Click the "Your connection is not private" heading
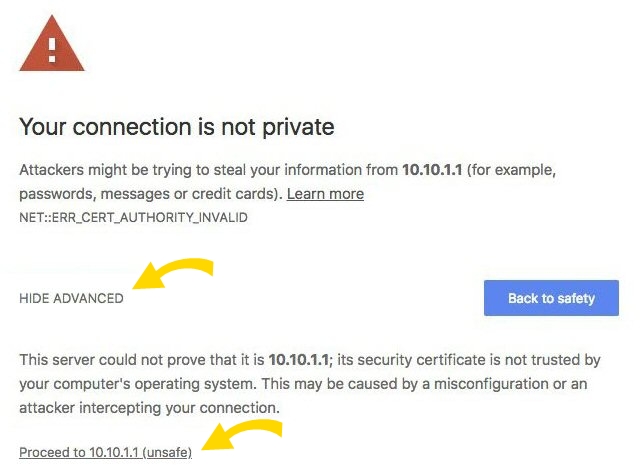The image size is (640, 476). pos(177,127)
